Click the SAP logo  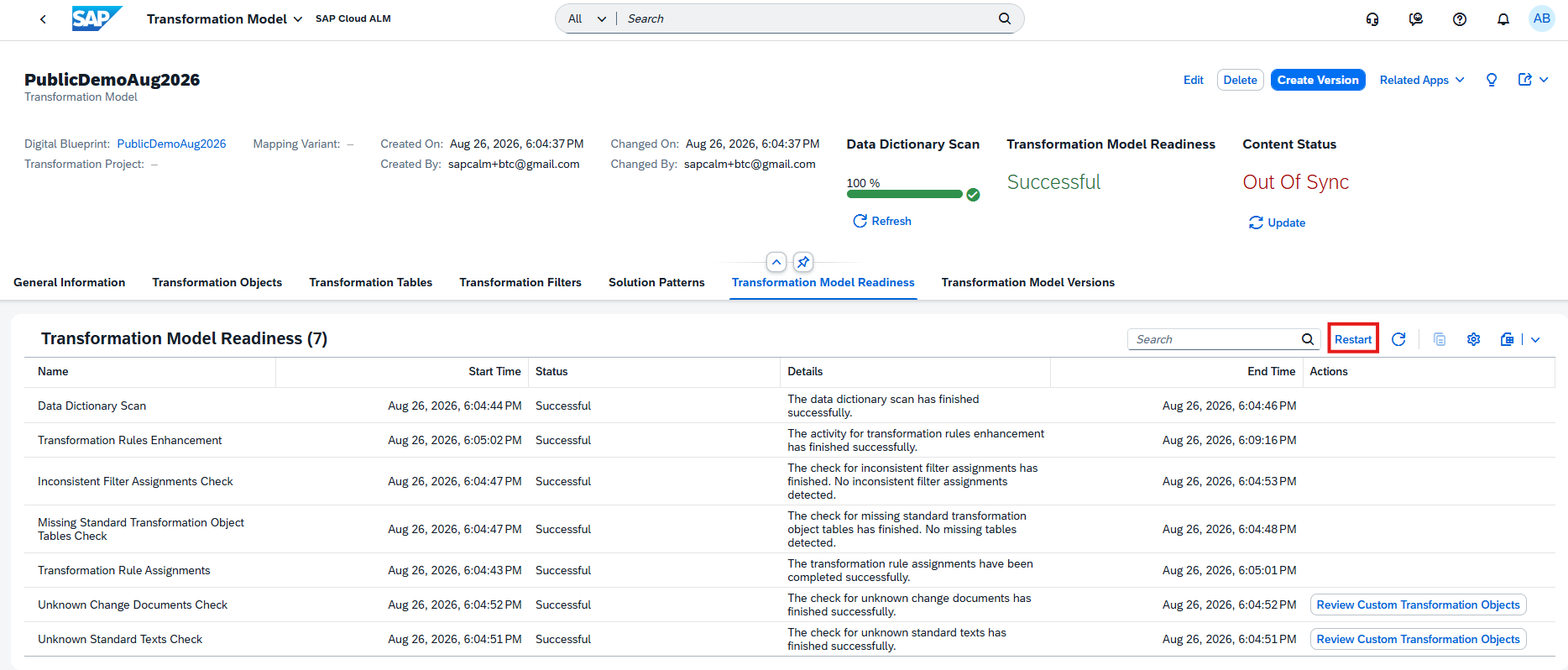click(97, 18)
